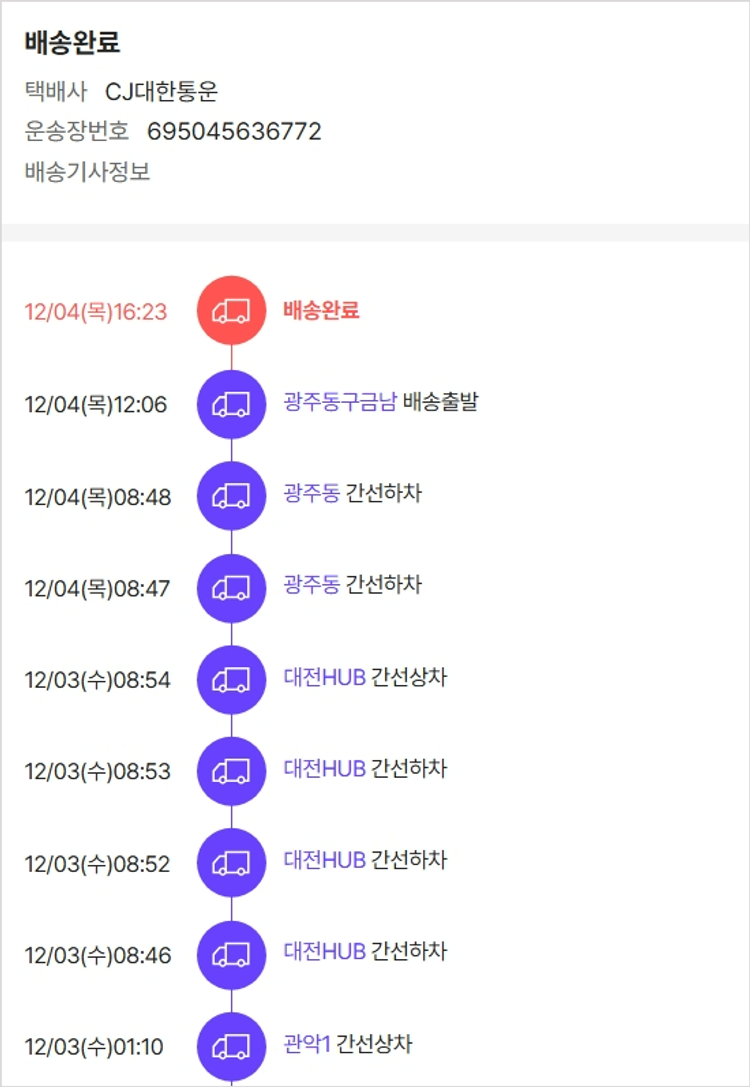Click the truck icon next to 광주동구금남 배송출발
Image resolution: width=750 pixels, height=1087 pixels.
coord(231,404)
